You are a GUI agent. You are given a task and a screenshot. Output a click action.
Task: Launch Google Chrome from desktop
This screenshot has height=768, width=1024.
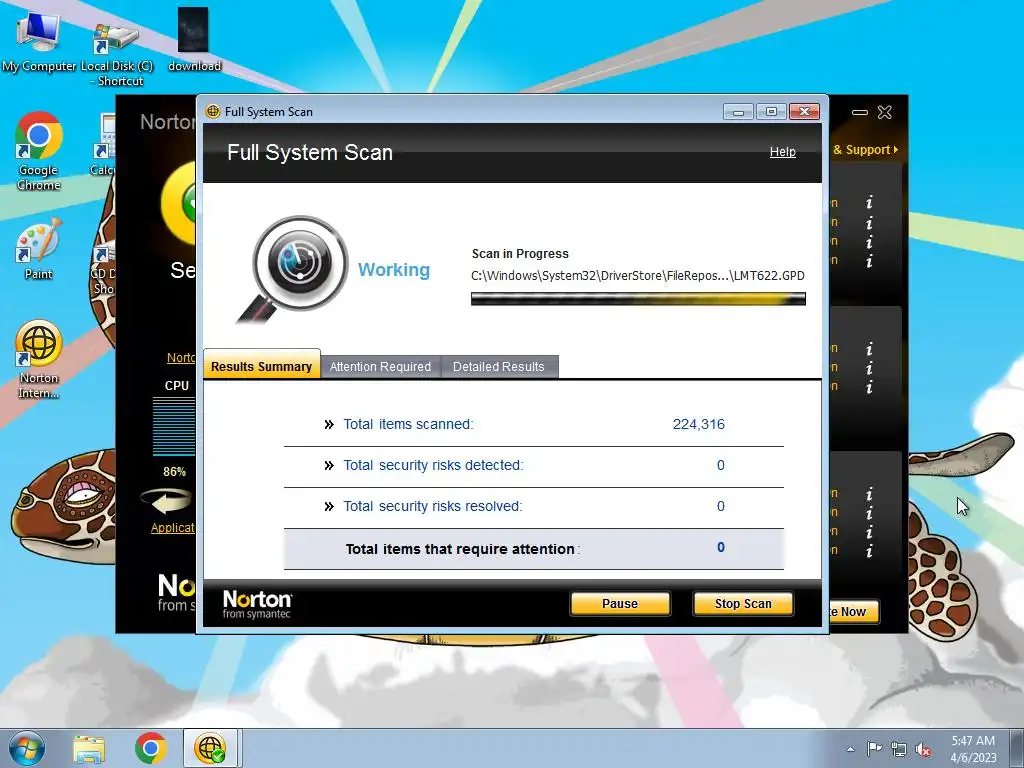39,152
